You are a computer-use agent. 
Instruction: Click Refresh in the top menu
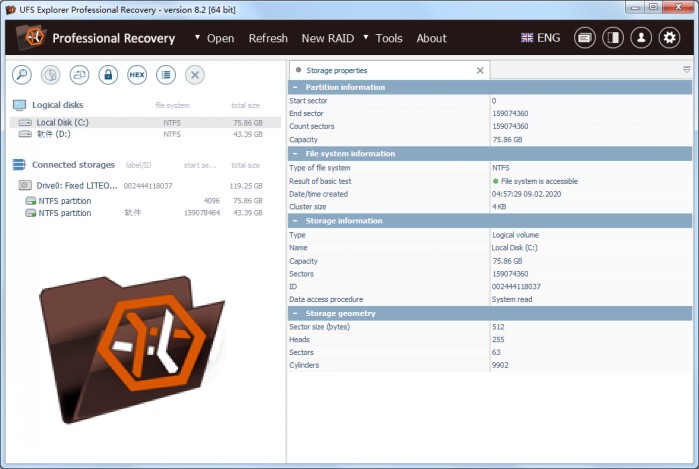(268, 38)
